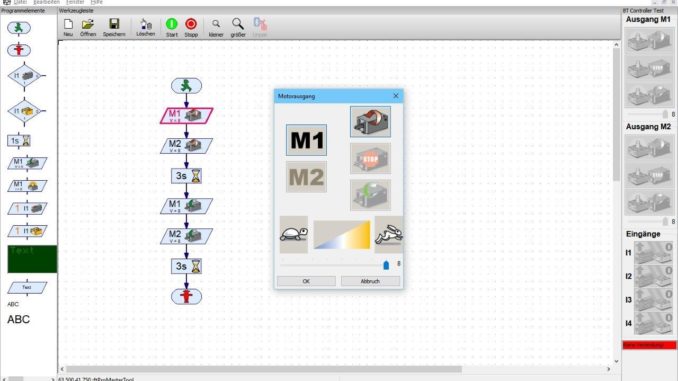Select the wait-for-input I1 grey element
Image resolution: width=678 pixels, height=381 pixels.
[x=27, y=208]
